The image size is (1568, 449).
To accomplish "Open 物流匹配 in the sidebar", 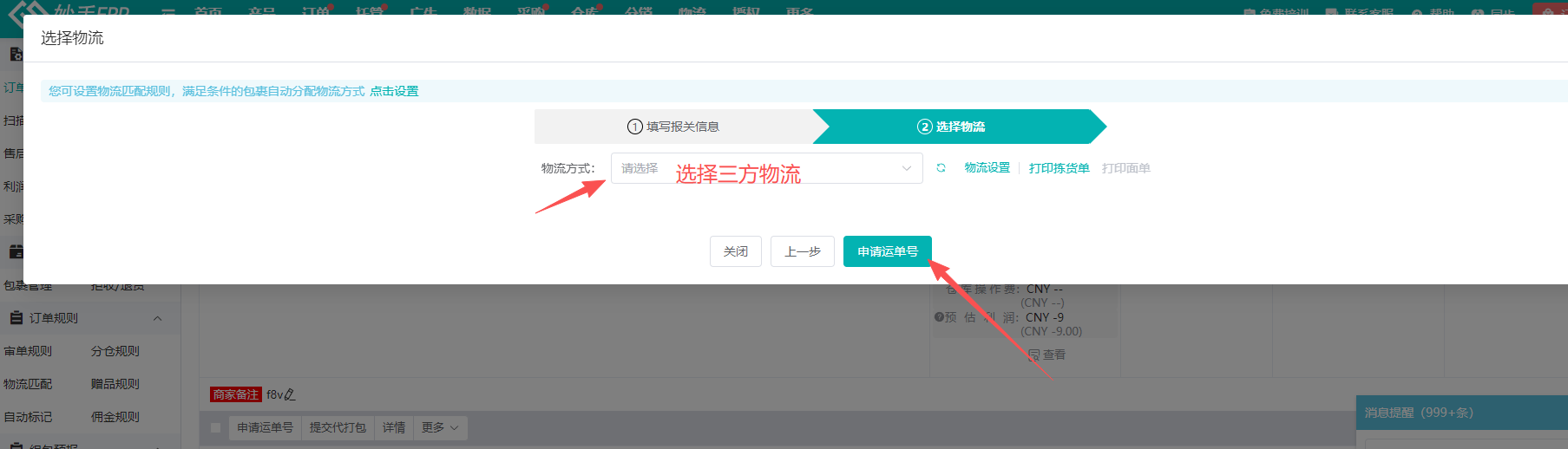I will point(28,384).
